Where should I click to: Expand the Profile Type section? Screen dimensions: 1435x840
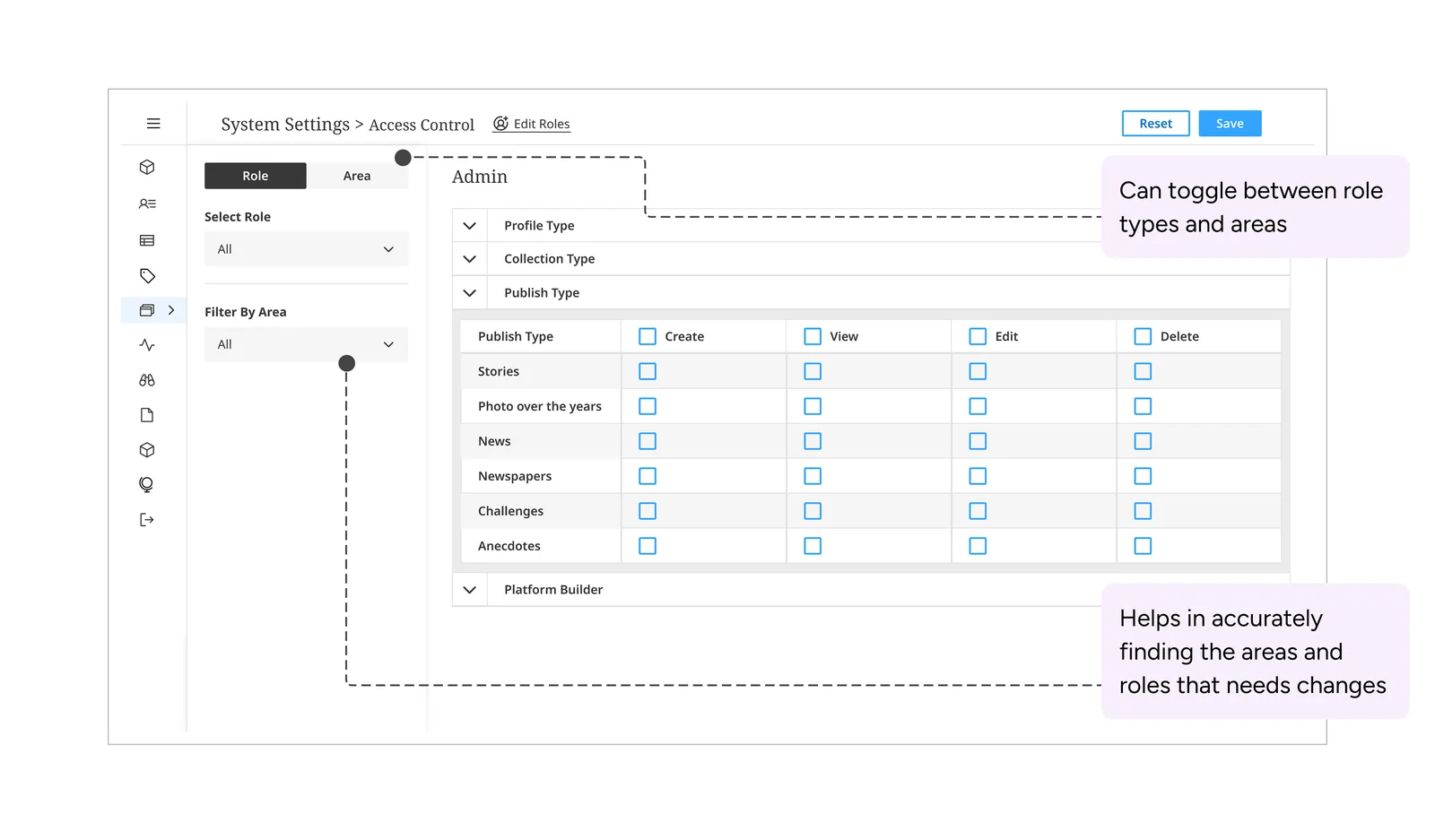[469, 226]
